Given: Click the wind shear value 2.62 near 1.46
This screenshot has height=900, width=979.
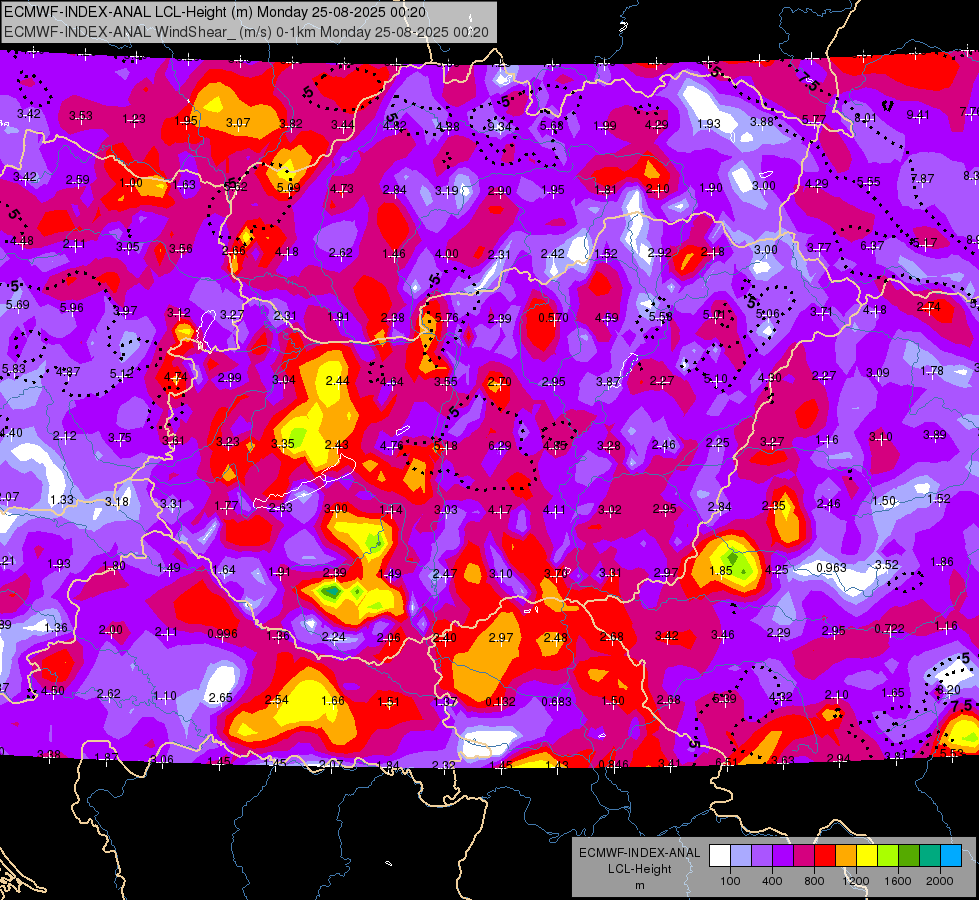Looking at the screenshot, I should 341,252.
